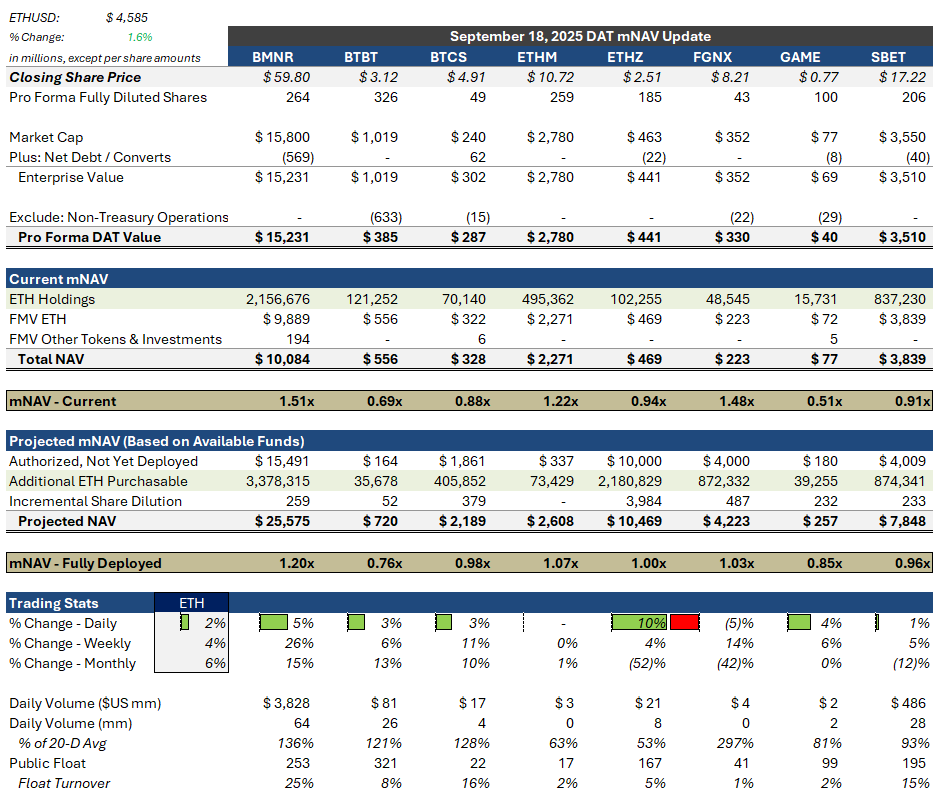Select the ETHM column header
943x797 pixels.
[x=537, y=57]
